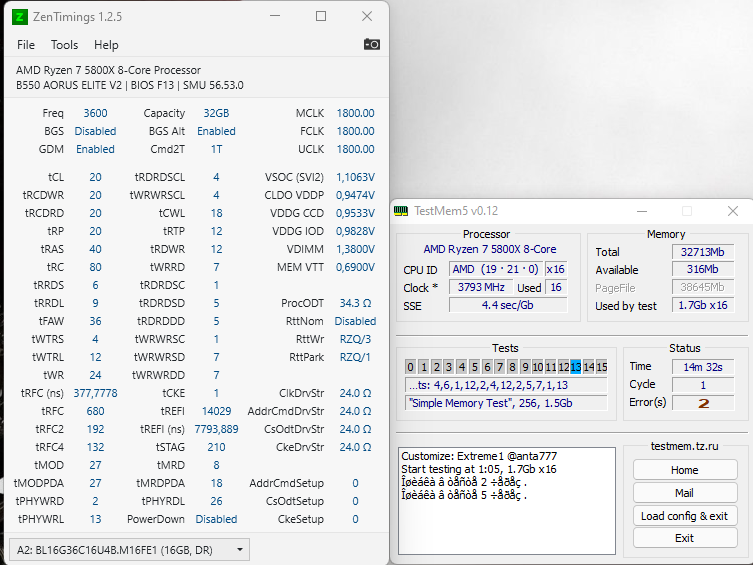Click B550 AORUS ELITE V2 BIOS line
Image resolution: width=753 pixels, height=565 pixels.
130,85
